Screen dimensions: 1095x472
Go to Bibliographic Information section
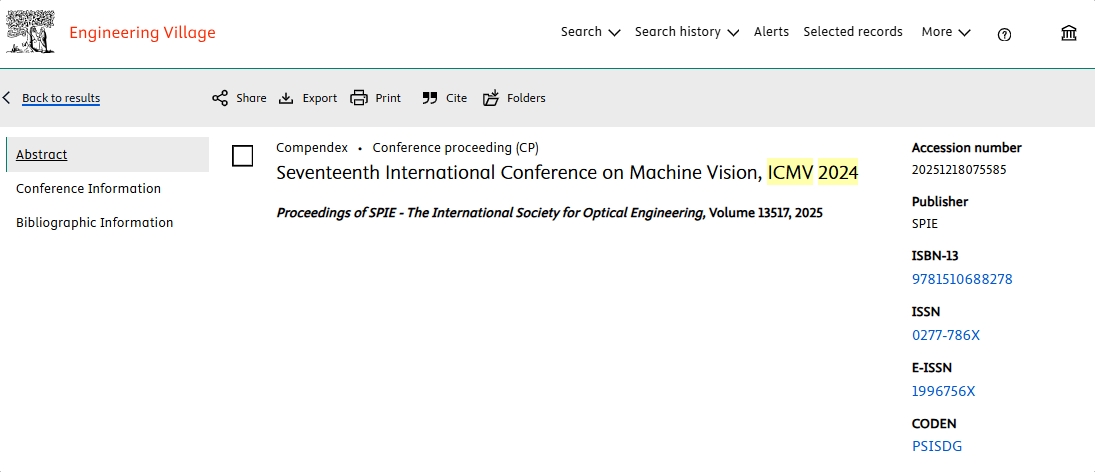coord(94,223)
